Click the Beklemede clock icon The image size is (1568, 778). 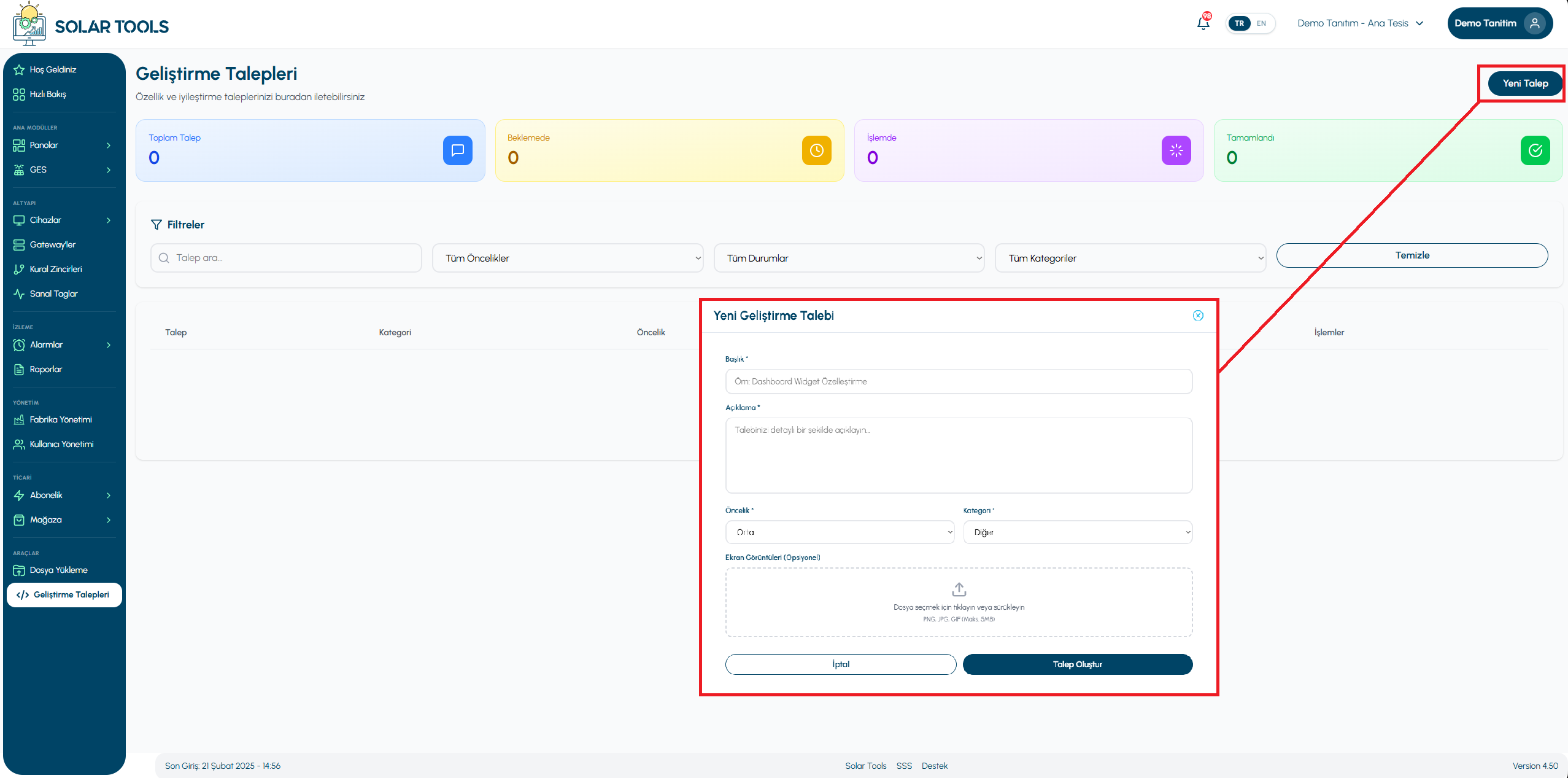pyautogui.click(x=816, y=150)
